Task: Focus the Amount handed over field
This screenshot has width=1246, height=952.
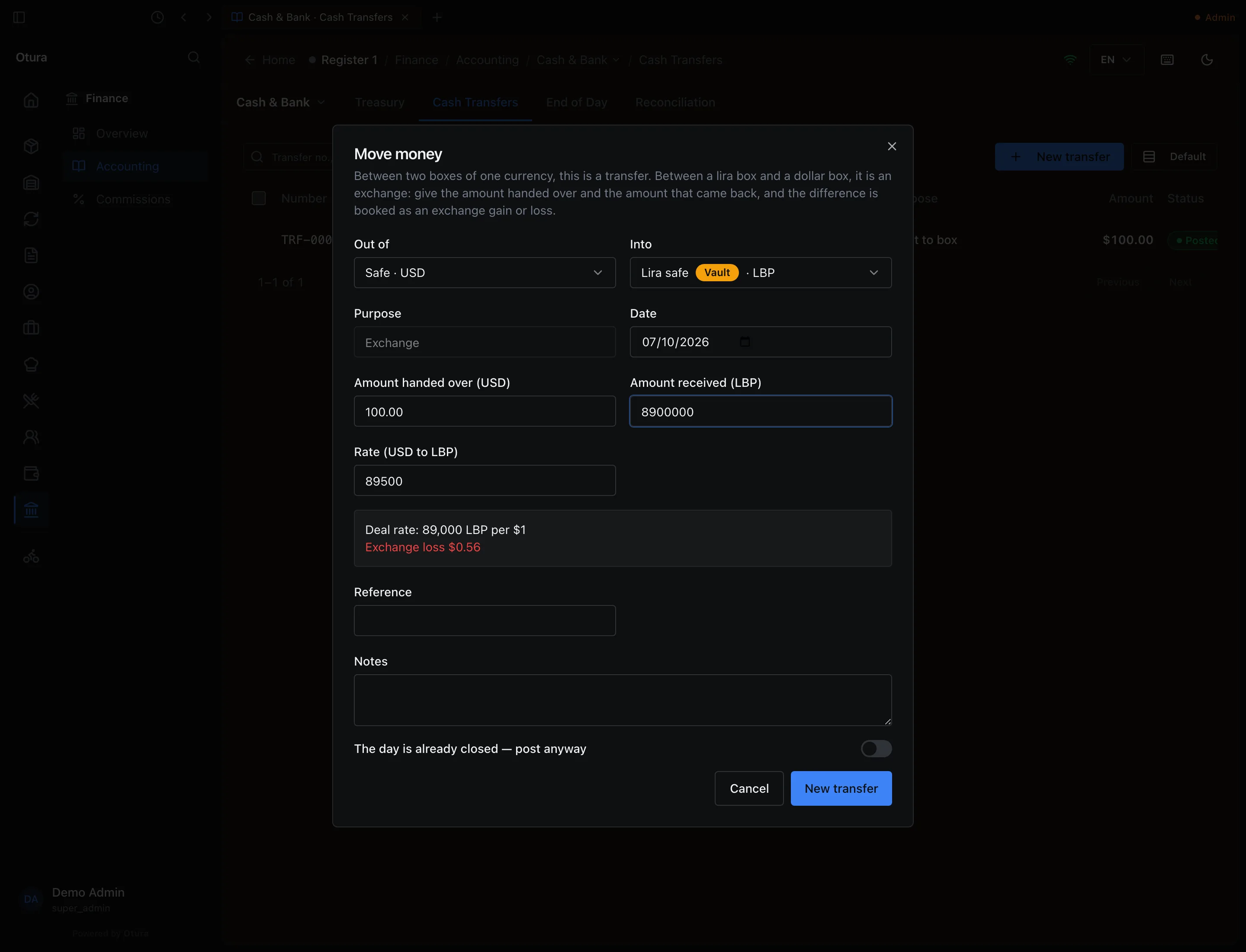Action: (485, 412)
